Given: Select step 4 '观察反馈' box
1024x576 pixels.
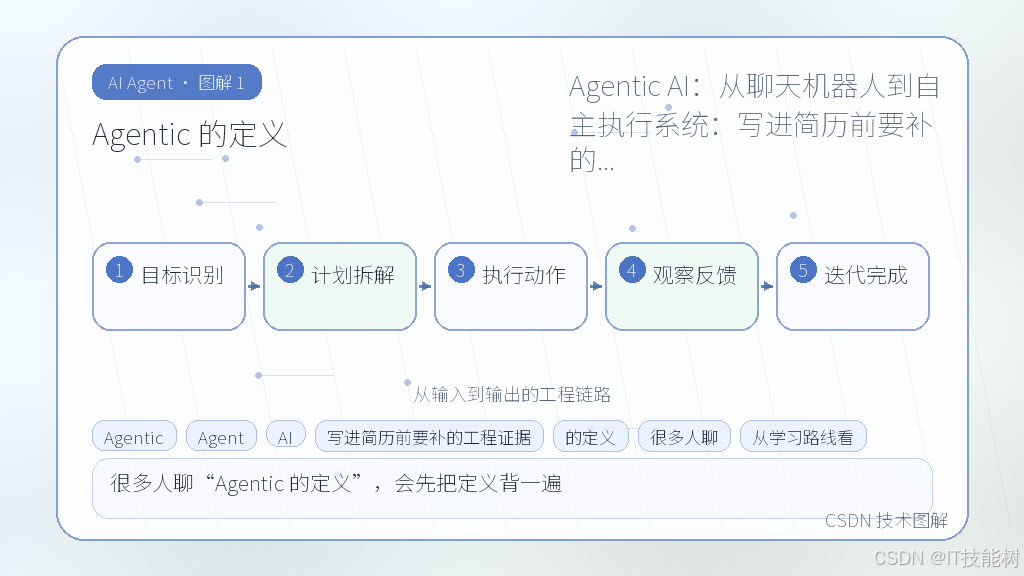Looking at the screenshot, I should (682, 286).
